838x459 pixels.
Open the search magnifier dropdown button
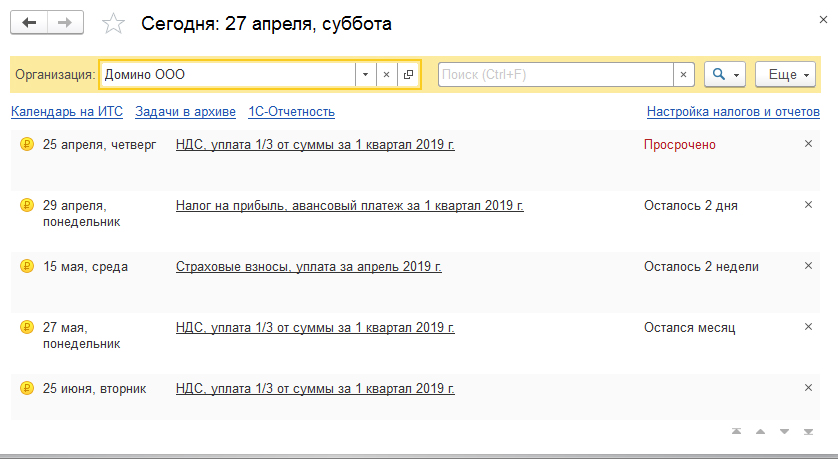(725, 75)
